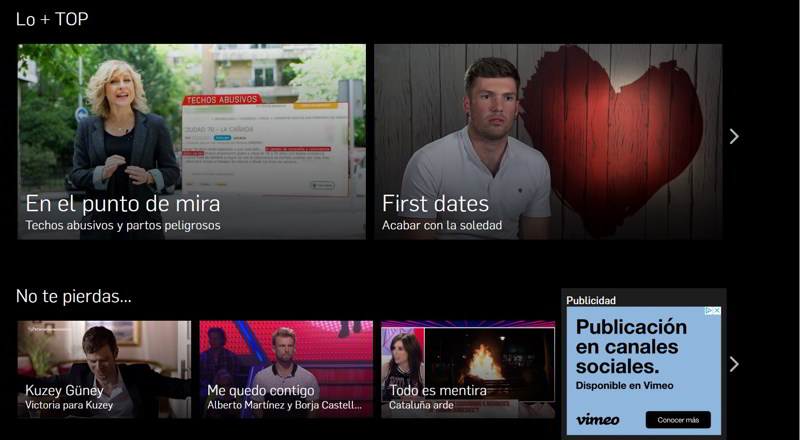Screen dimensions: 800x440
Task: Click subtitle Techos abusivos y partos peligrosos
Action: click(x=123, y=226)
